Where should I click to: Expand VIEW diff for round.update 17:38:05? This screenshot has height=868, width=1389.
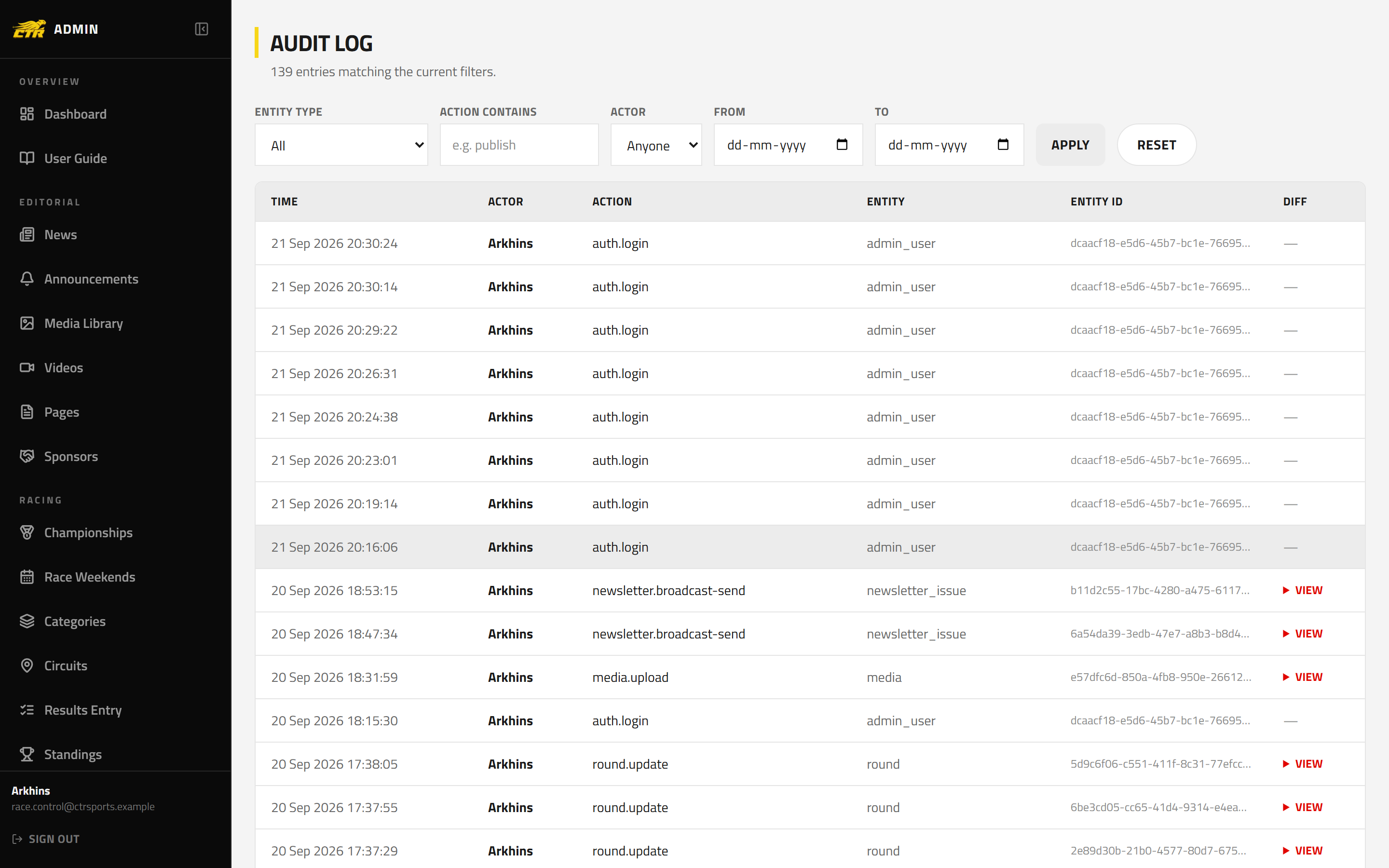pos(1302,764)
